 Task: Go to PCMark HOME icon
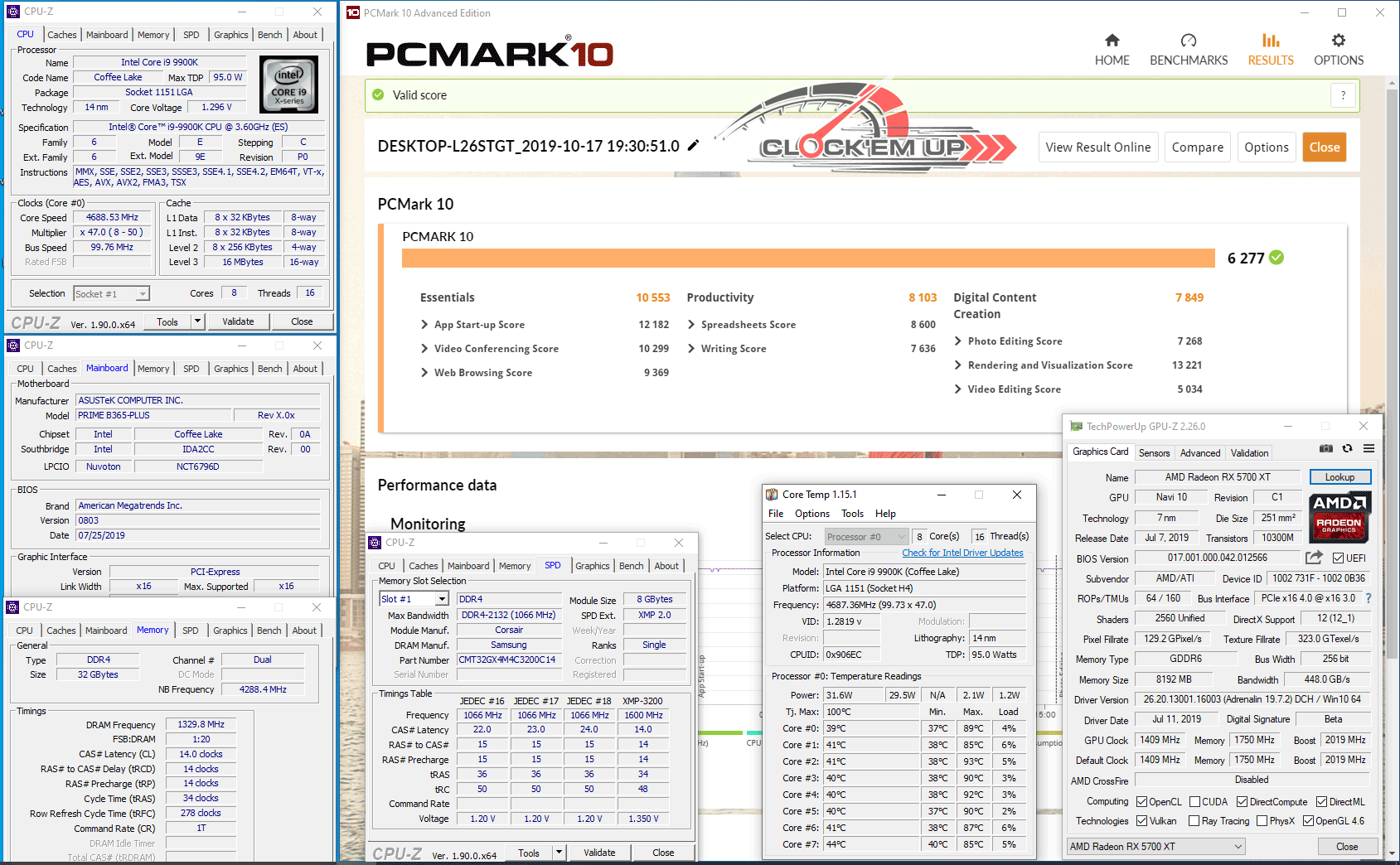[x=1112, y=41]
